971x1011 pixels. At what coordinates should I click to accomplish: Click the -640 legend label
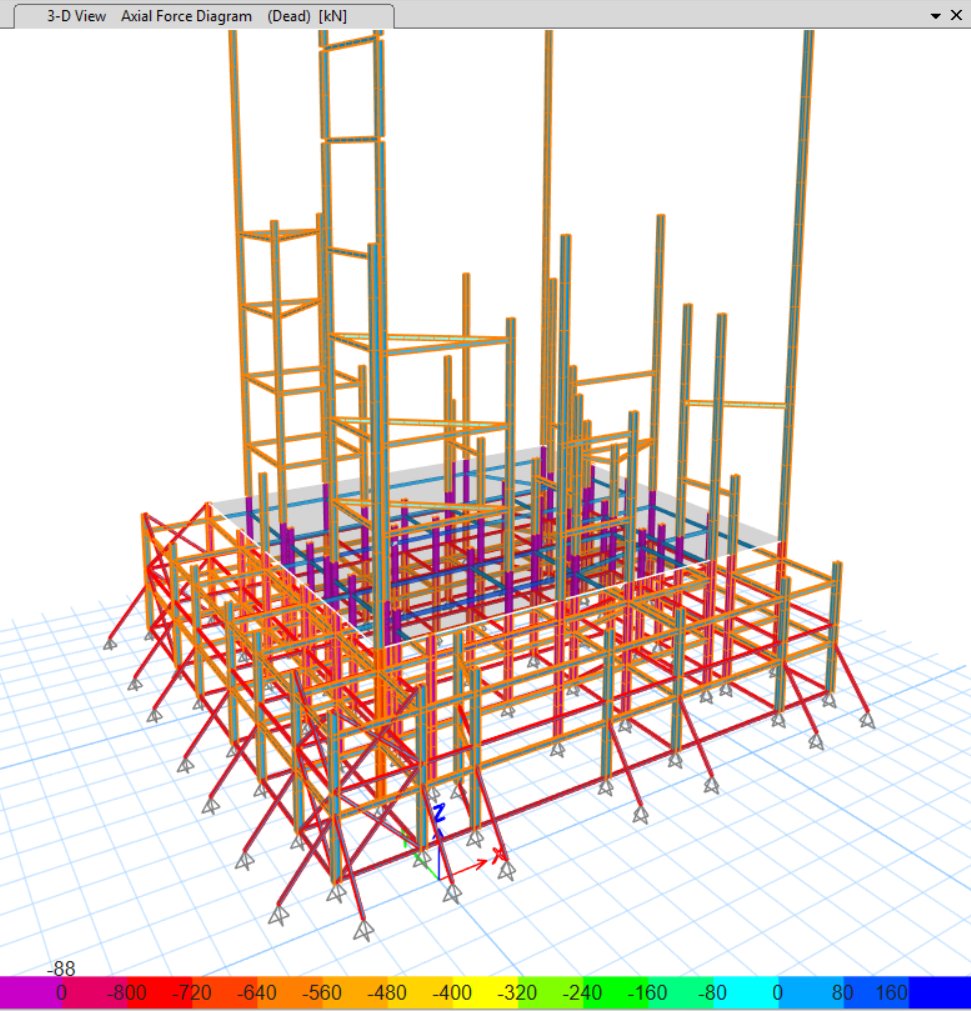tap(257, 992)
